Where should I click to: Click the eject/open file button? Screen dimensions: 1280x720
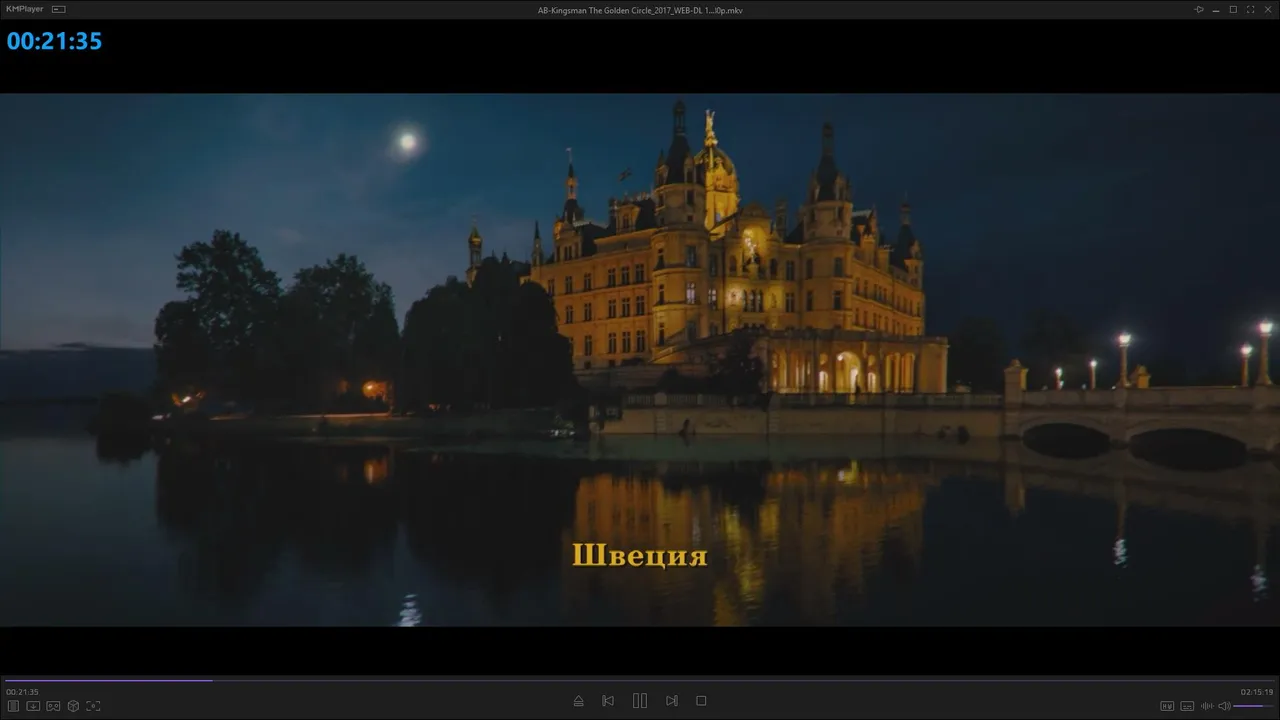pos(578,701)
